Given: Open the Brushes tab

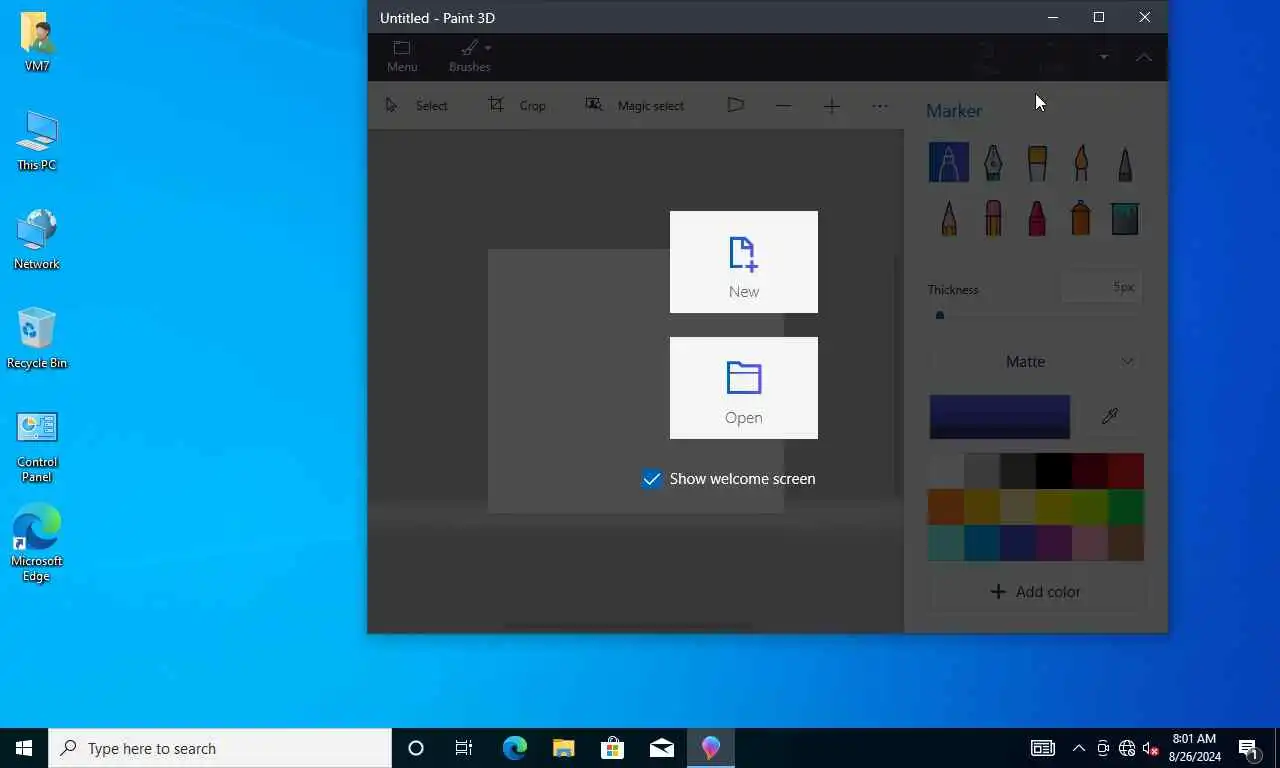Looking at the screenshot, I should pos(469,57).
